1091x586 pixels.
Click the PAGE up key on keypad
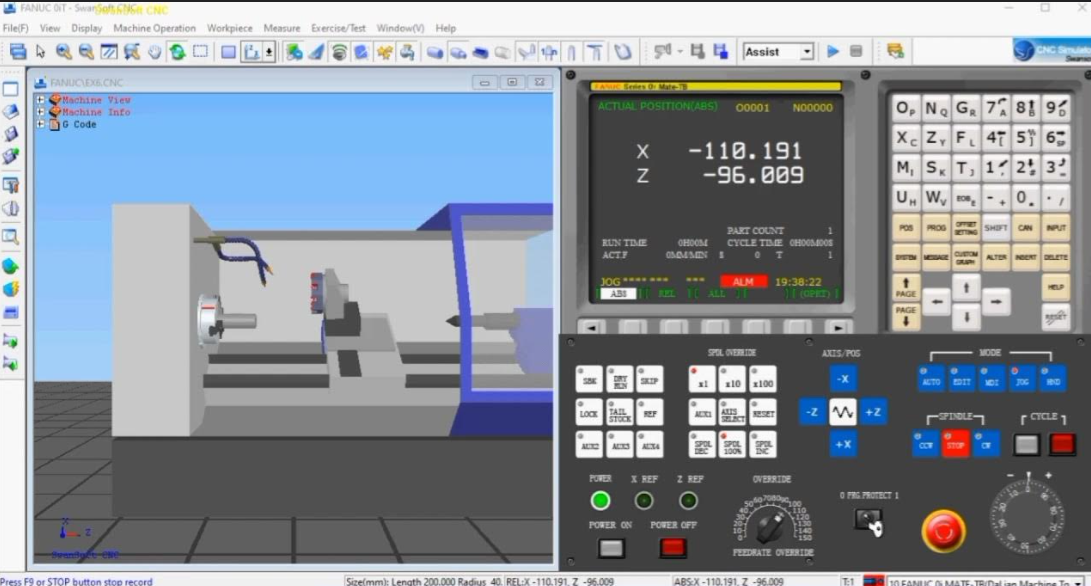coord(905,287)
